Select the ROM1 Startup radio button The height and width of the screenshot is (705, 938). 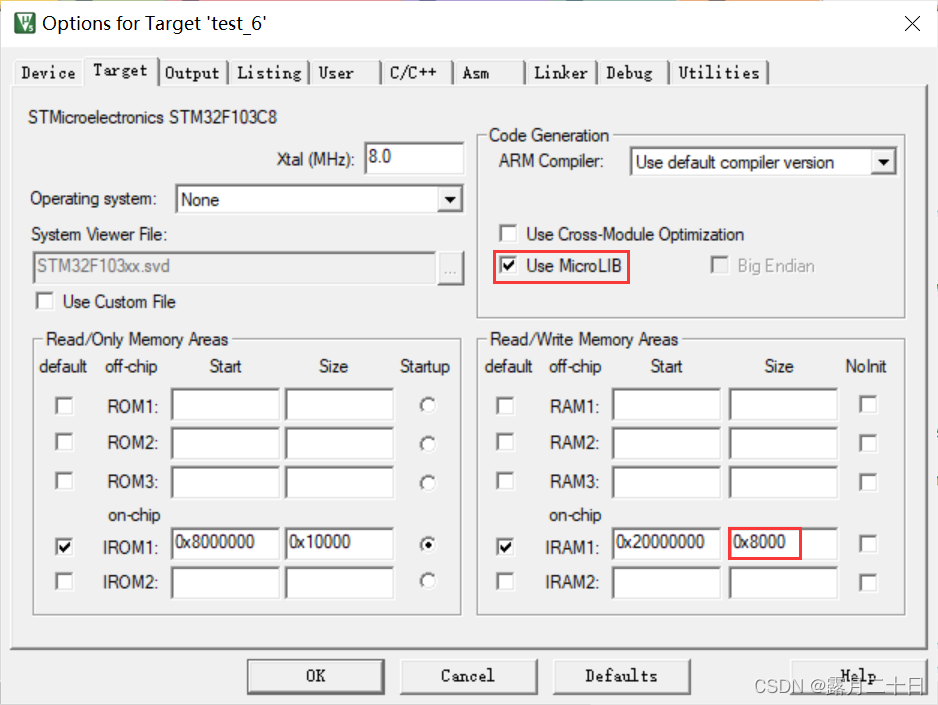[x=427, y=405]
